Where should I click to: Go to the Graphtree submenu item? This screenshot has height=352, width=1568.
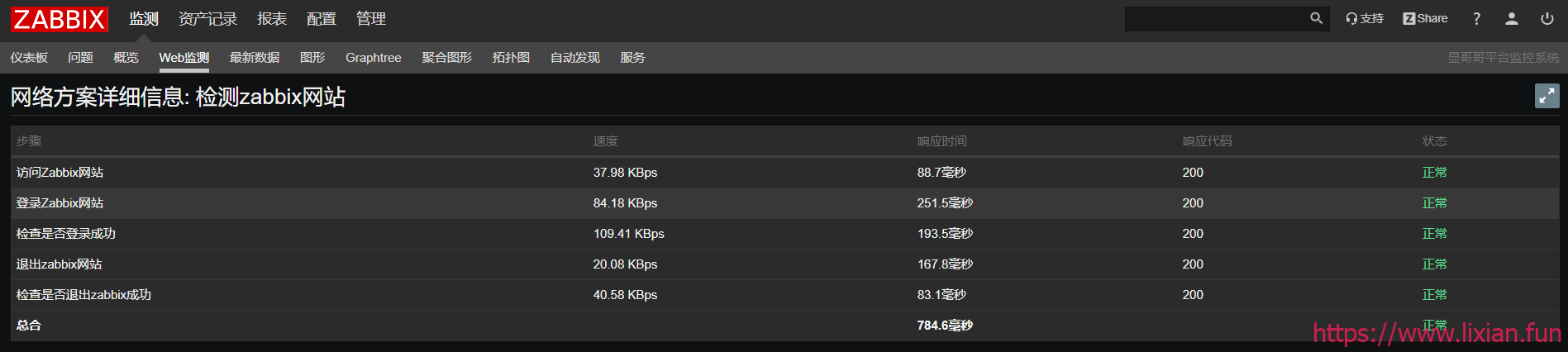click(374, 57)
